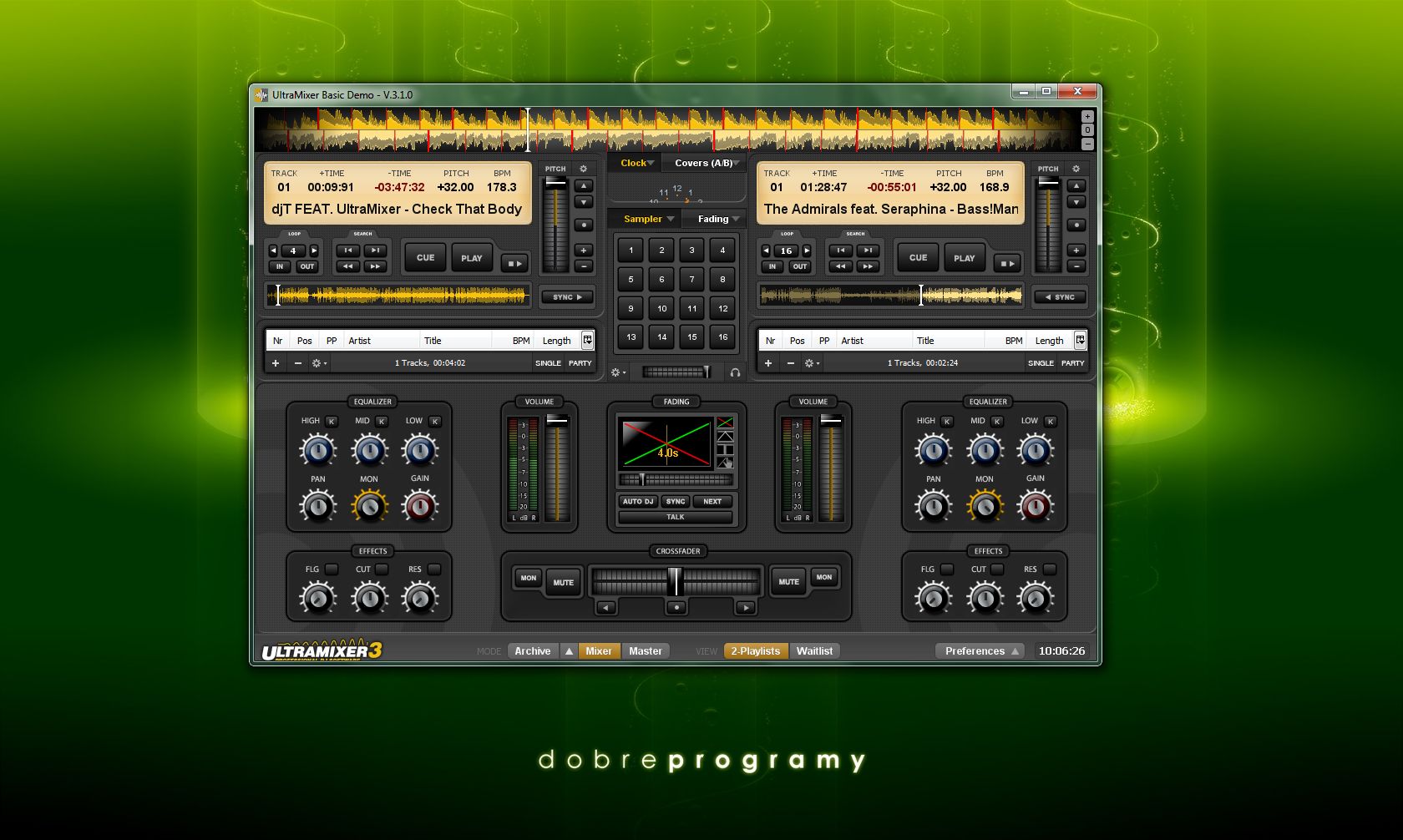
Task: Switch to Mixer mode
Action: [x=598, y=650]
